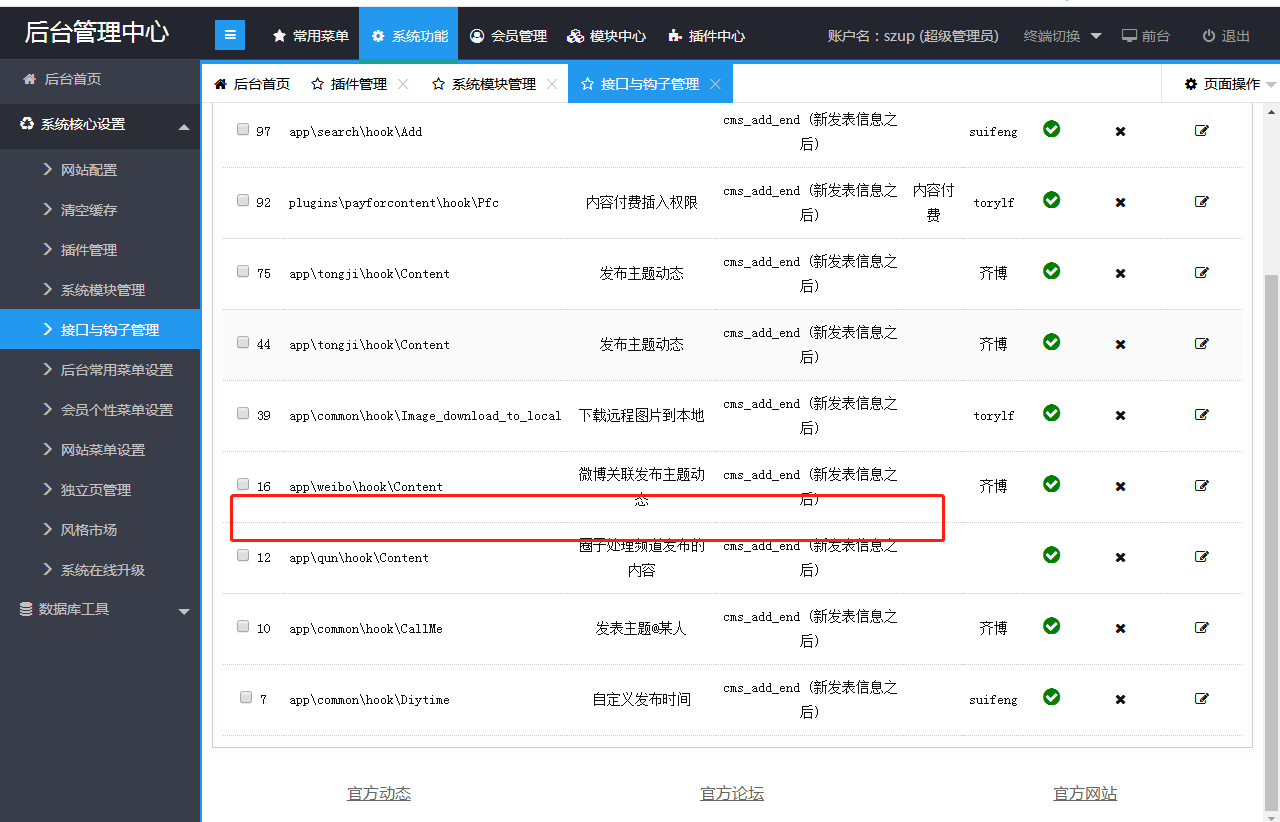The width and height of the screenshot is (1280, 822).
Task: Collapse the 系统核心设置 sidebar section
Action: (184, 126)
